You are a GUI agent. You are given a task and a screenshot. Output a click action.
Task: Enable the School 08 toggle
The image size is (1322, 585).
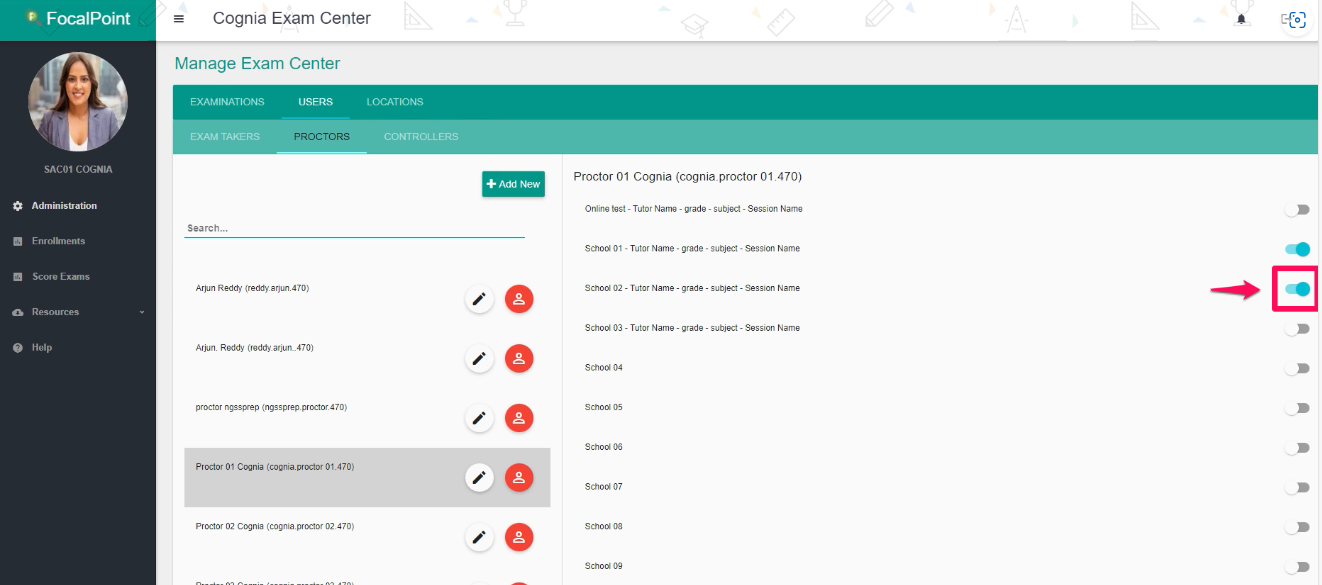pyautogui.click(x=1297, y=527)
